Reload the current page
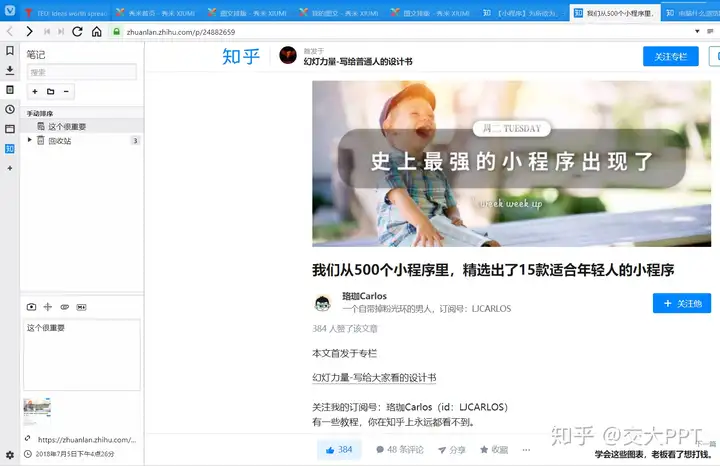720x466 pixels. pyautogui.click(x=77, y=31)
